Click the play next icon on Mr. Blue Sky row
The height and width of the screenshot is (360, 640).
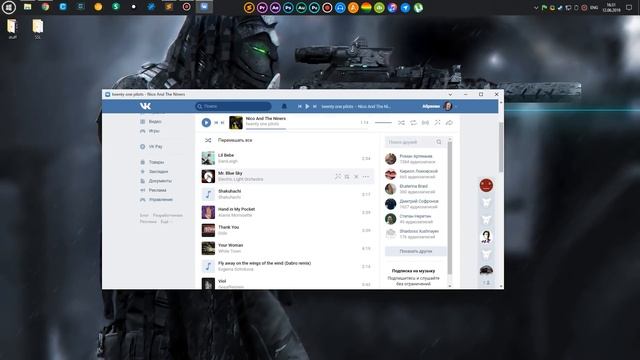pyautogui.click(x=347, y=176)
